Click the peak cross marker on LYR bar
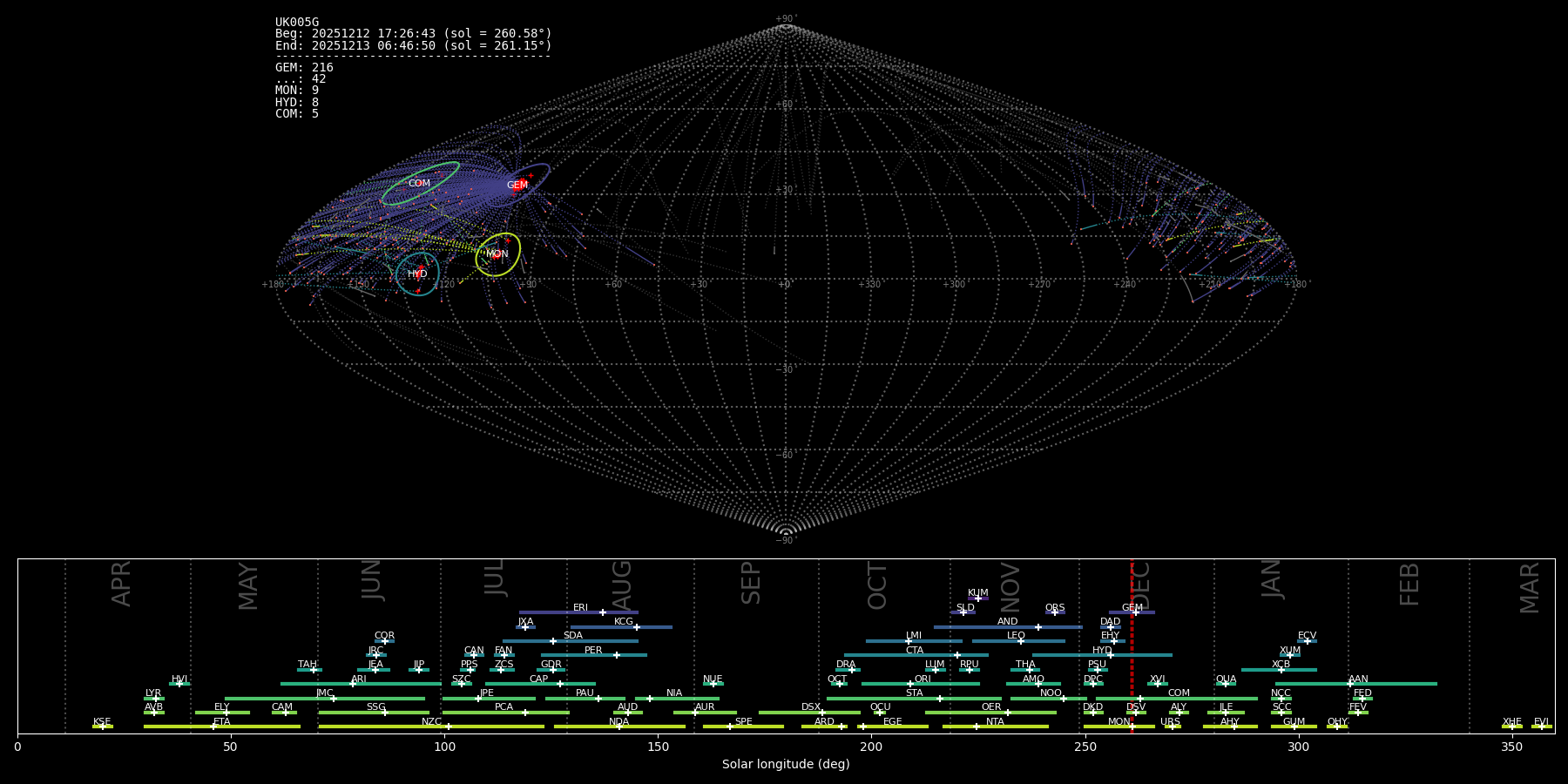1568x784 pixels. tap(156, 699)
